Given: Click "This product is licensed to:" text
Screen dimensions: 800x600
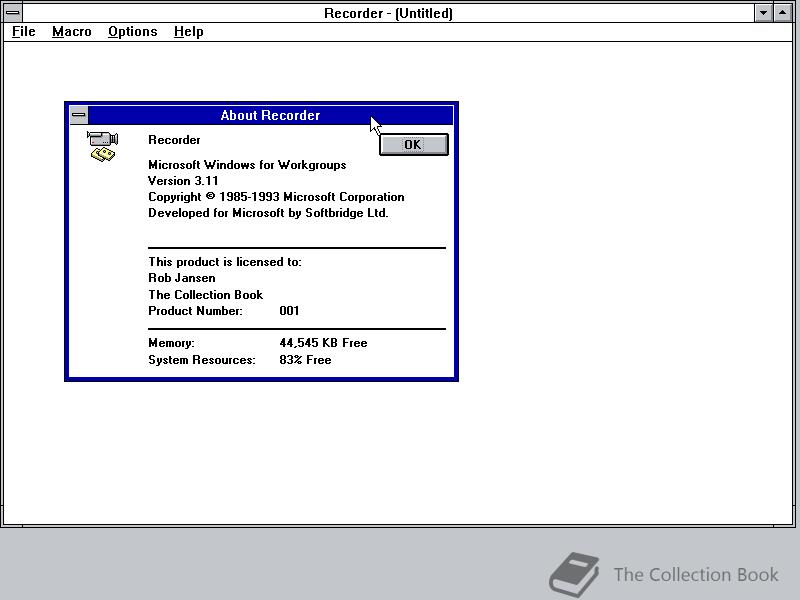Looking at the screenshot, I should pos(225,262).
